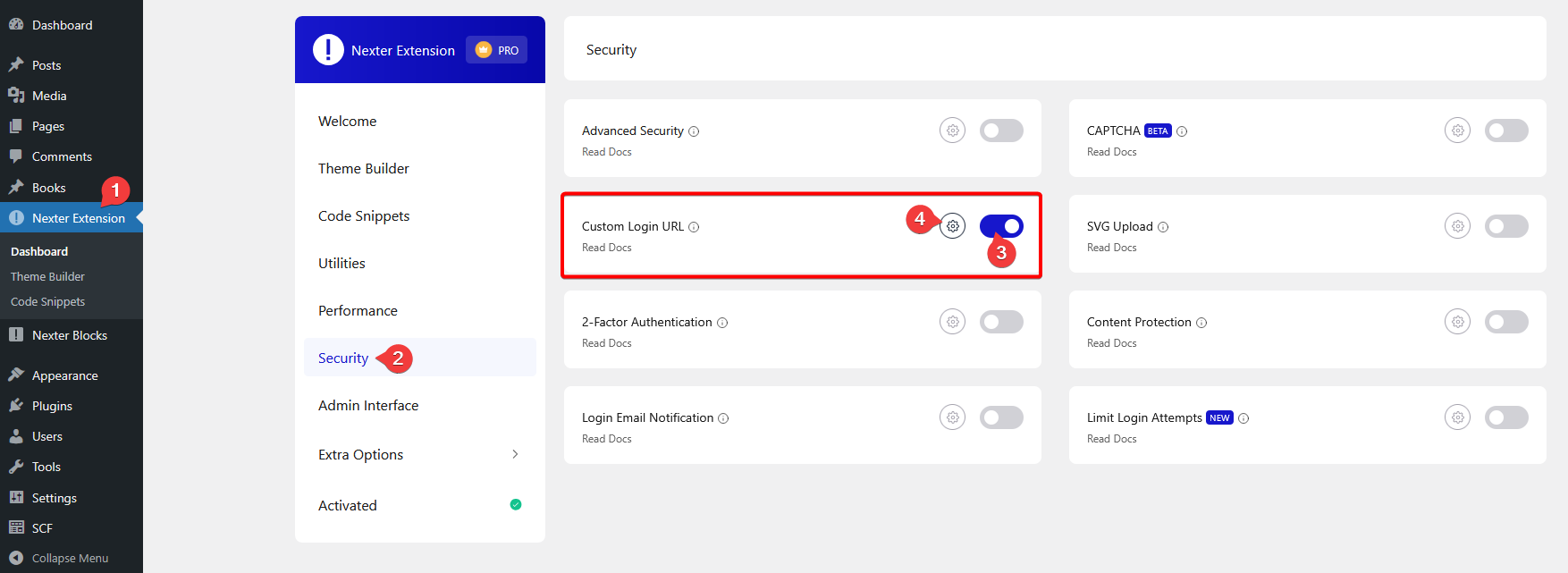Open the Tools wrench icon

[x=19, y=466]
